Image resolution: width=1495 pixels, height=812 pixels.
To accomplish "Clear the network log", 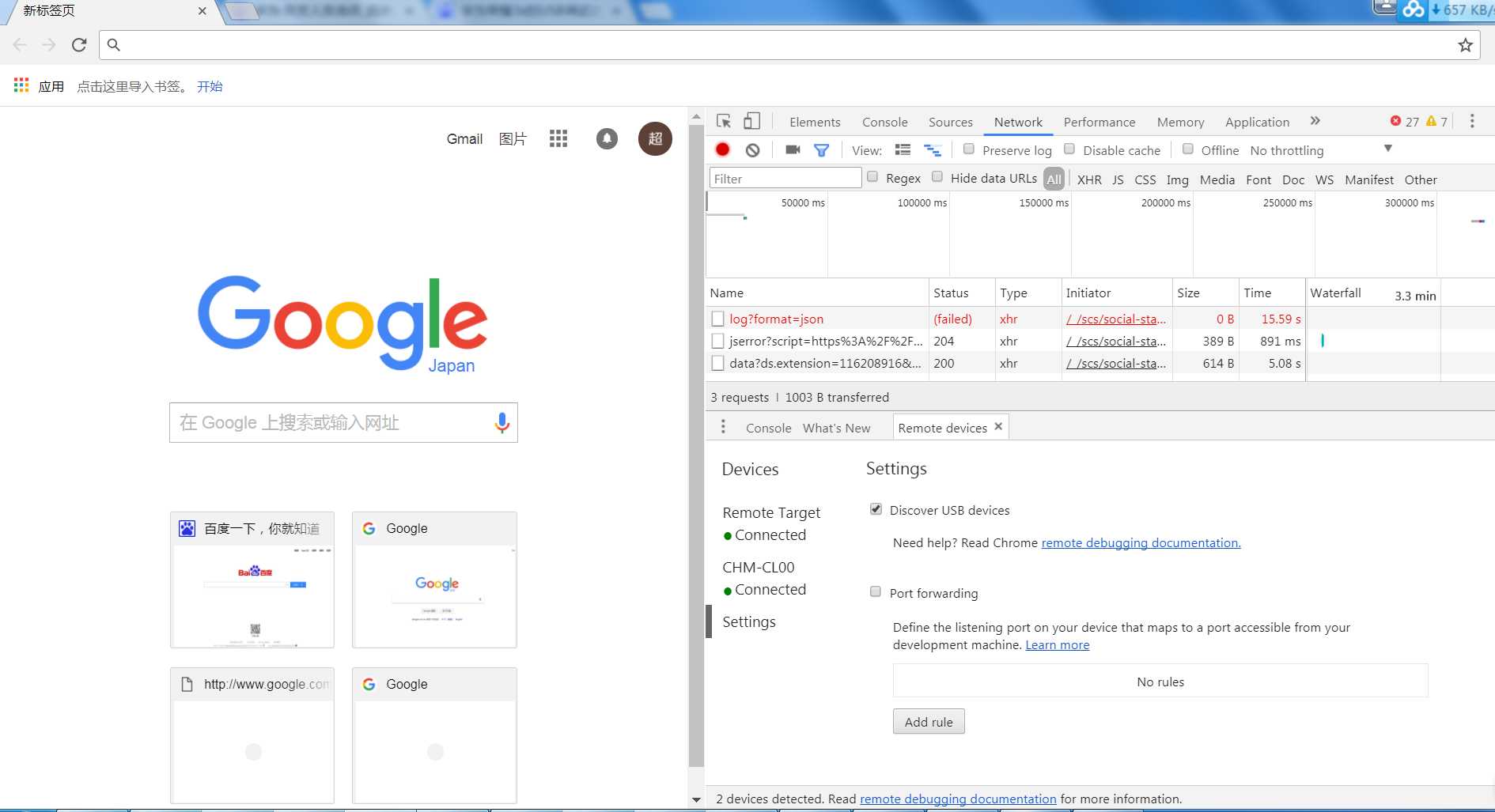I will click(x=753, y=150).
